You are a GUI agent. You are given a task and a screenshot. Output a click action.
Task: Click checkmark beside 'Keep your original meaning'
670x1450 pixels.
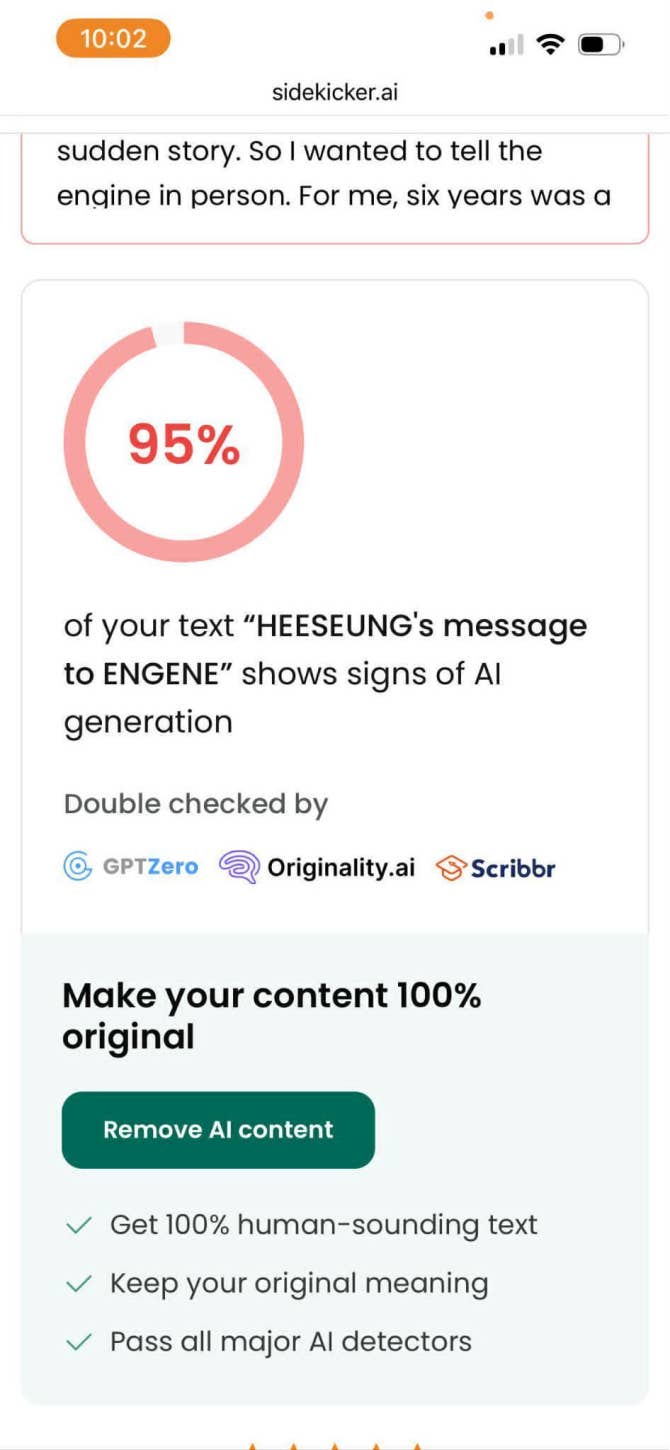(78, 1283)
